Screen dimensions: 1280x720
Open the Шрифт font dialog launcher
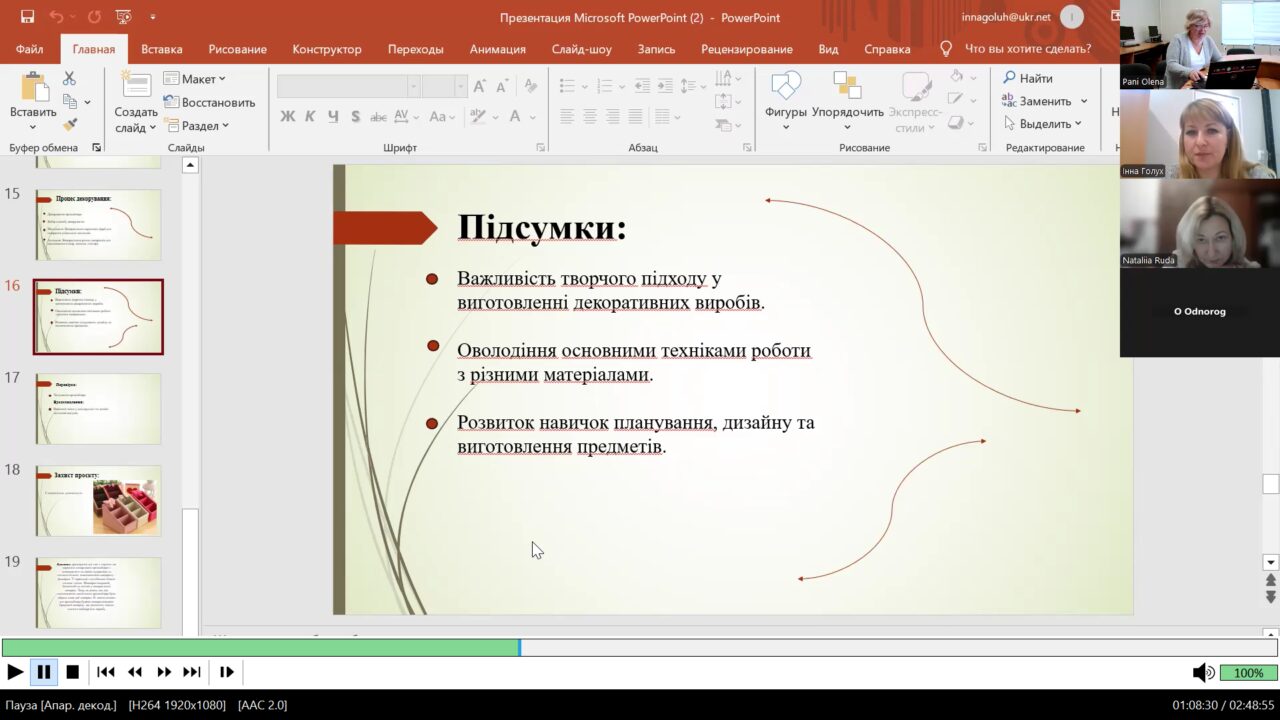pos(540,147)
